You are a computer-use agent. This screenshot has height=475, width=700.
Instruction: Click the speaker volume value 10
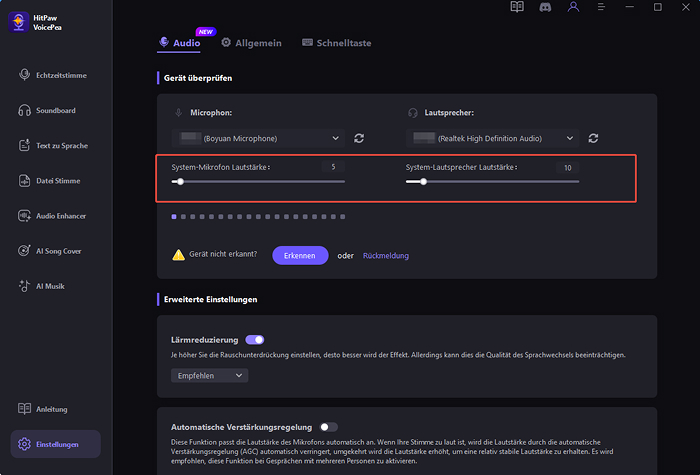[567, 167]
